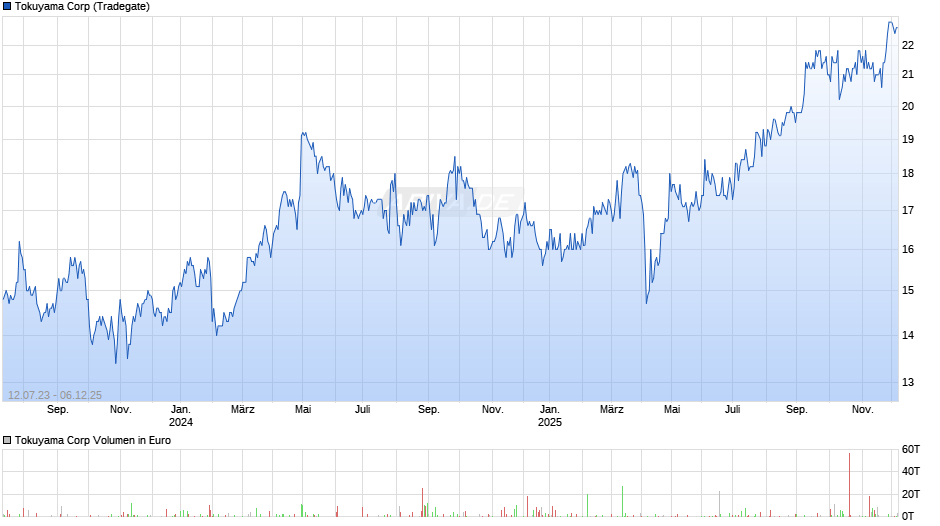The image size is (940, 526).
Task: Click the price axis label 13
Action: pyautogui.click(x=908, y=383)
